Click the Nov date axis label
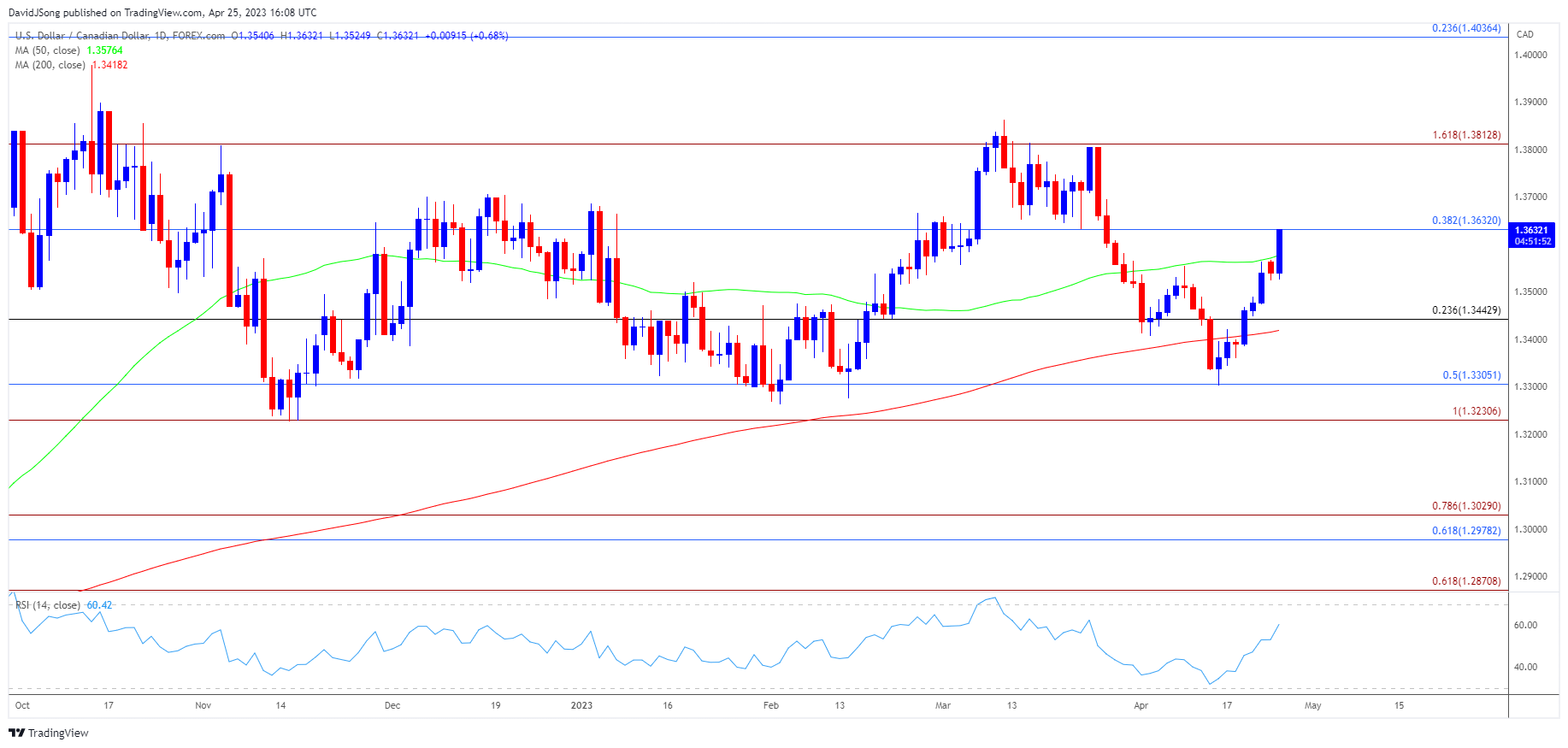This screenshot has width=1568, height=748. point(203,705)
